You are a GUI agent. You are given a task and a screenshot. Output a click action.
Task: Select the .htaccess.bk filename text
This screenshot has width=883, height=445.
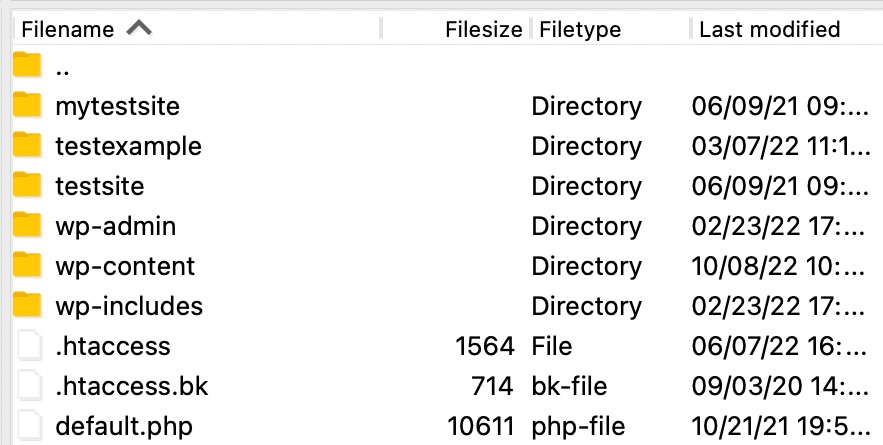coord(132,386)
